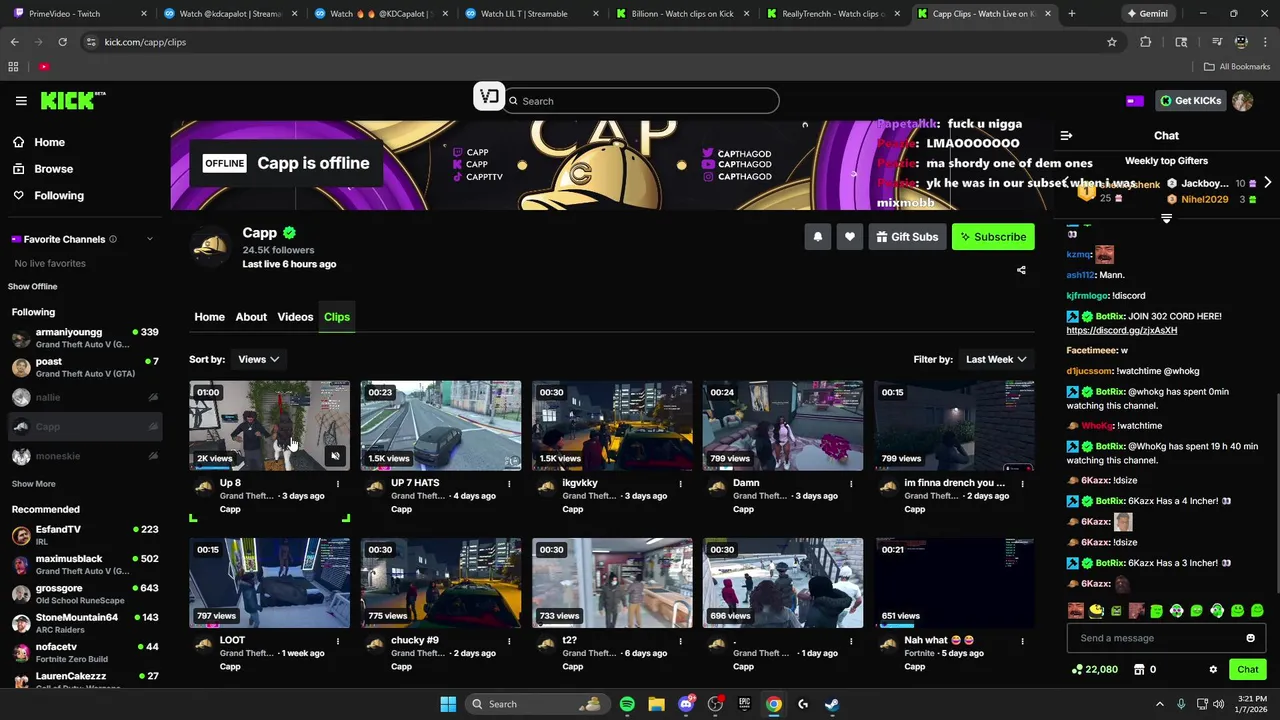Click Show More under Following

(x=33, y=484)
